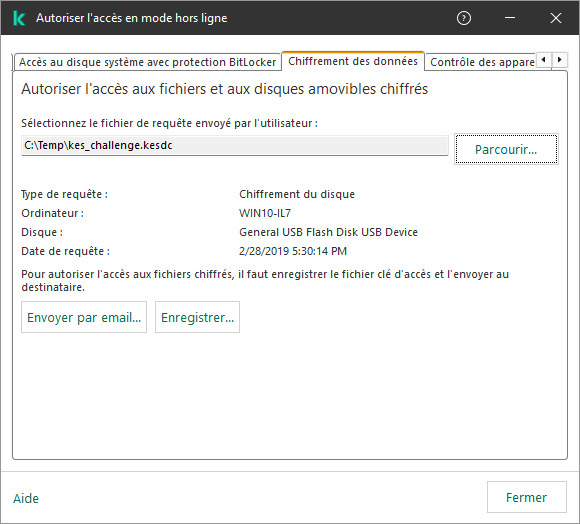Image resolution: width=580 pixels, height=524 pixels.
Task: Click the 'Pour autoriser l'accès aux fichiers chiffrés' note
Action: coord(265,281)
